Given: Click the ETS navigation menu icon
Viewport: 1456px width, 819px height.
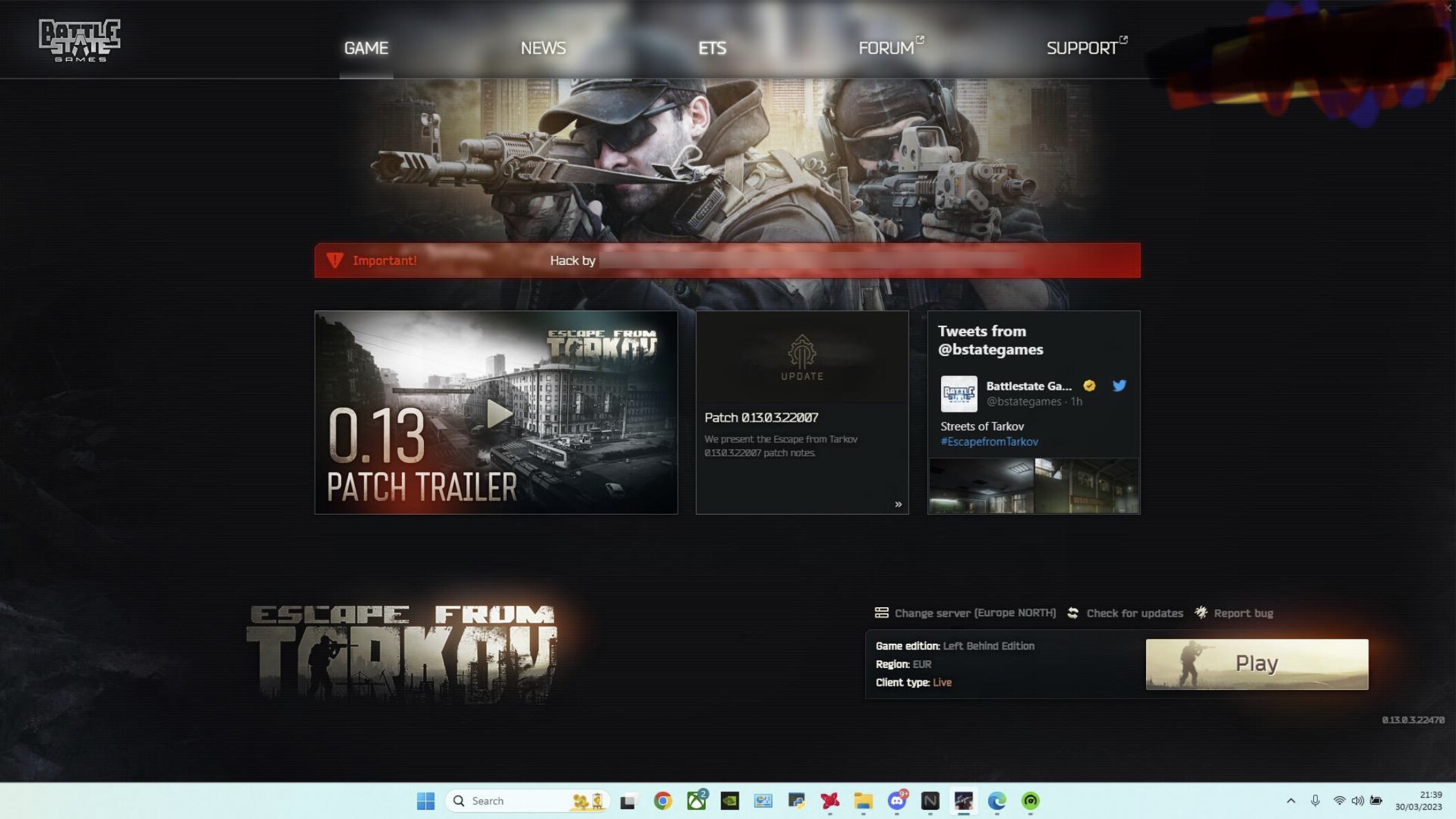Looking at the screenshot, I should coord(712,46).
